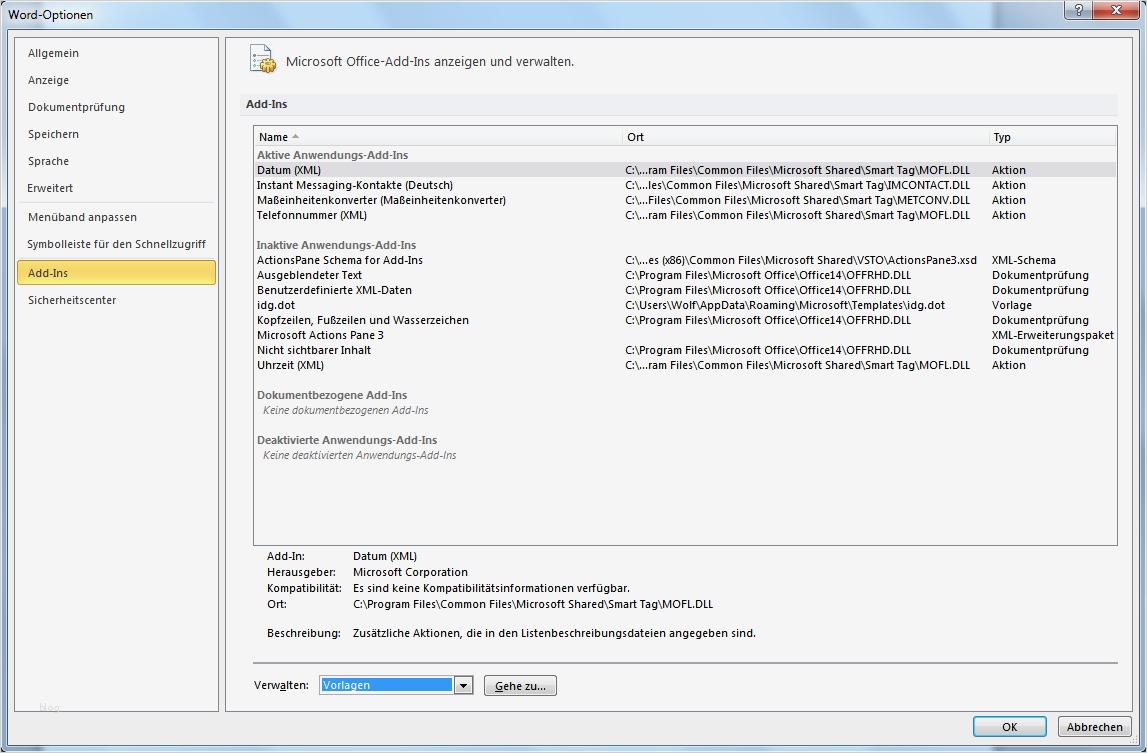Click the Add-Ins puzzle icon at the top

pos(262,59)
